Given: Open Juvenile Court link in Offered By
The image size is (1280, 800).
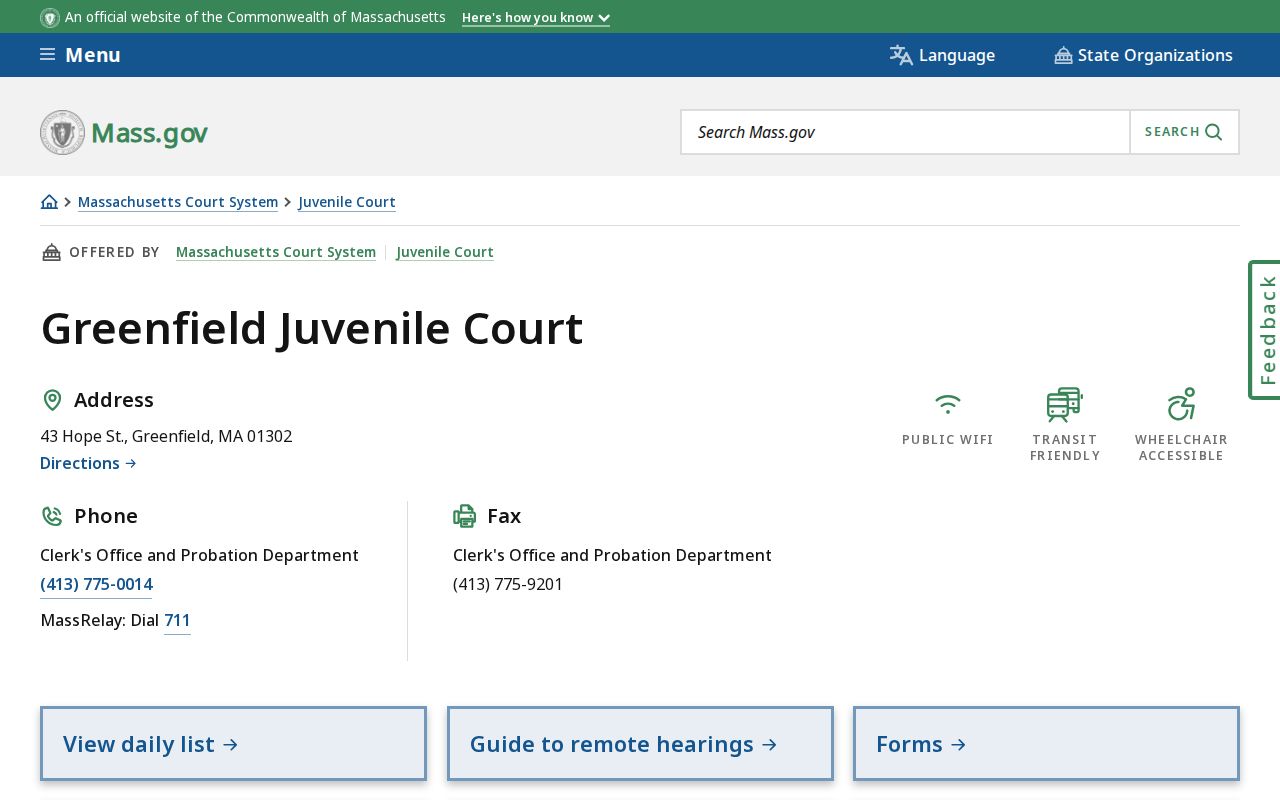Looking at the screenshot, I should click(445, 252).
